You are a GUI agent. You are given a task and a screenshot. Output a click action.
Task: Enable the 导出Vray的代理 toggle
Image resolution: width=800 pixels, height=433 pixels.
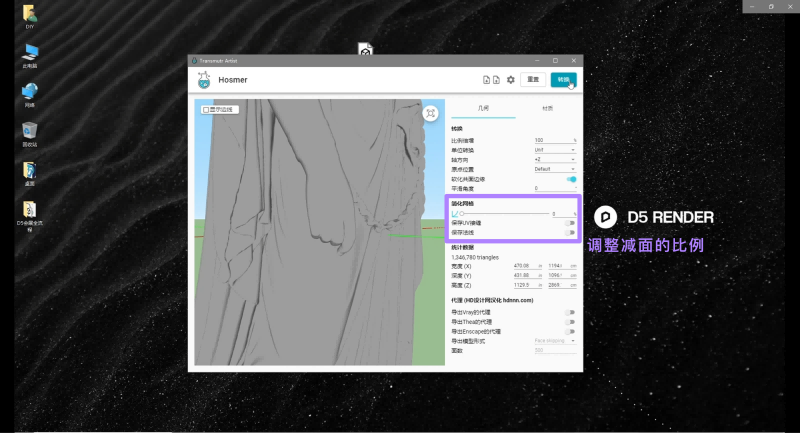[571, 312]
